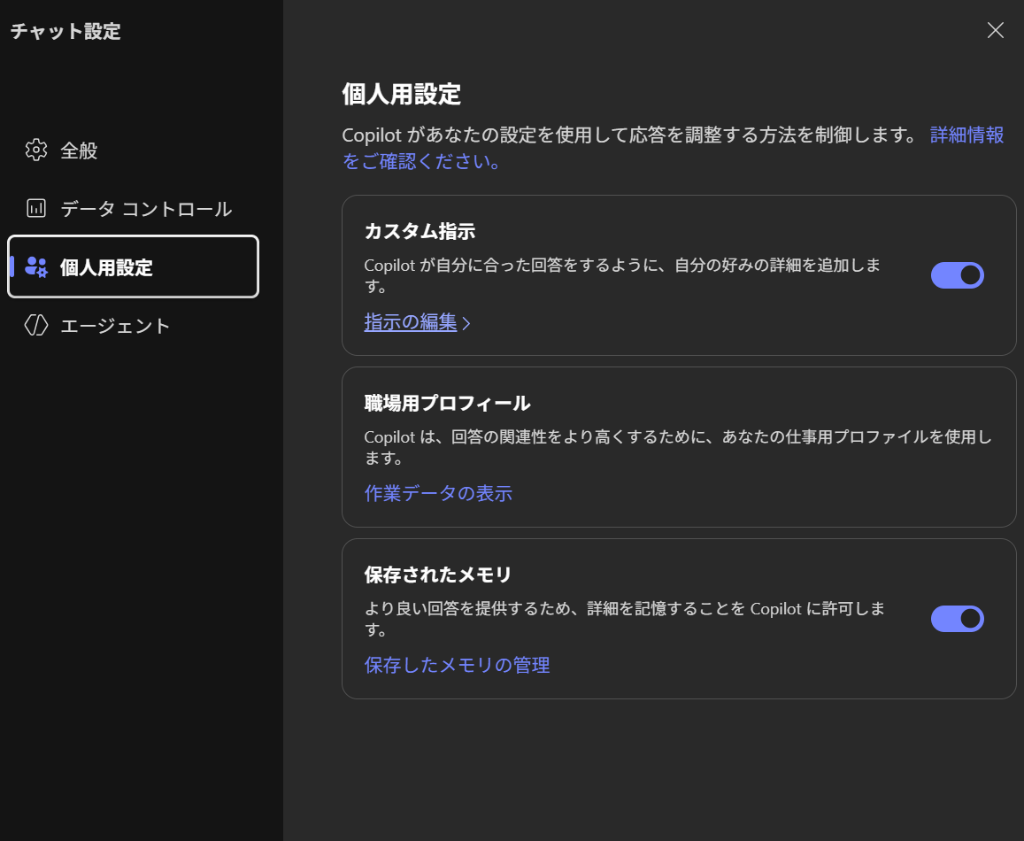Screen dimensions: 1024x841
Task: Switch to データ コントロール section
Action: (145, 209)
